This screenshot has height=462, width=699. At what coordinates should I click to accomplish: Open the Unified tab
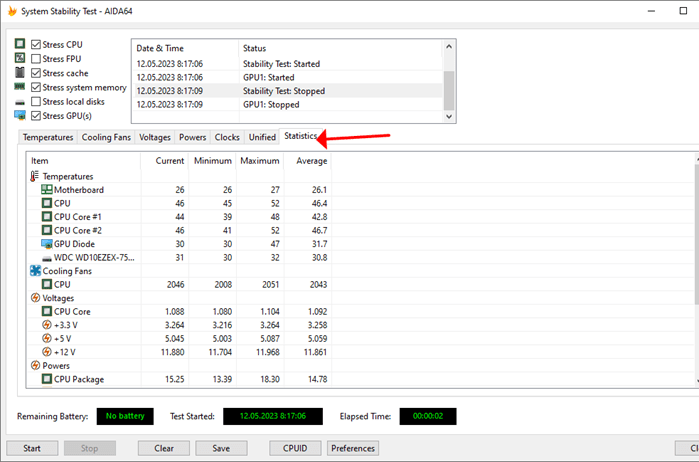point(262,137)
